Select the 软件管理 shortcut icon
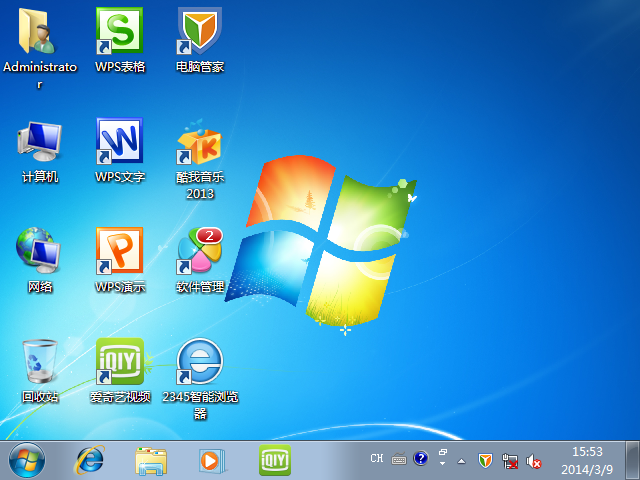The image size is (640, 480). pyautogui.click(x=200, y=253)
